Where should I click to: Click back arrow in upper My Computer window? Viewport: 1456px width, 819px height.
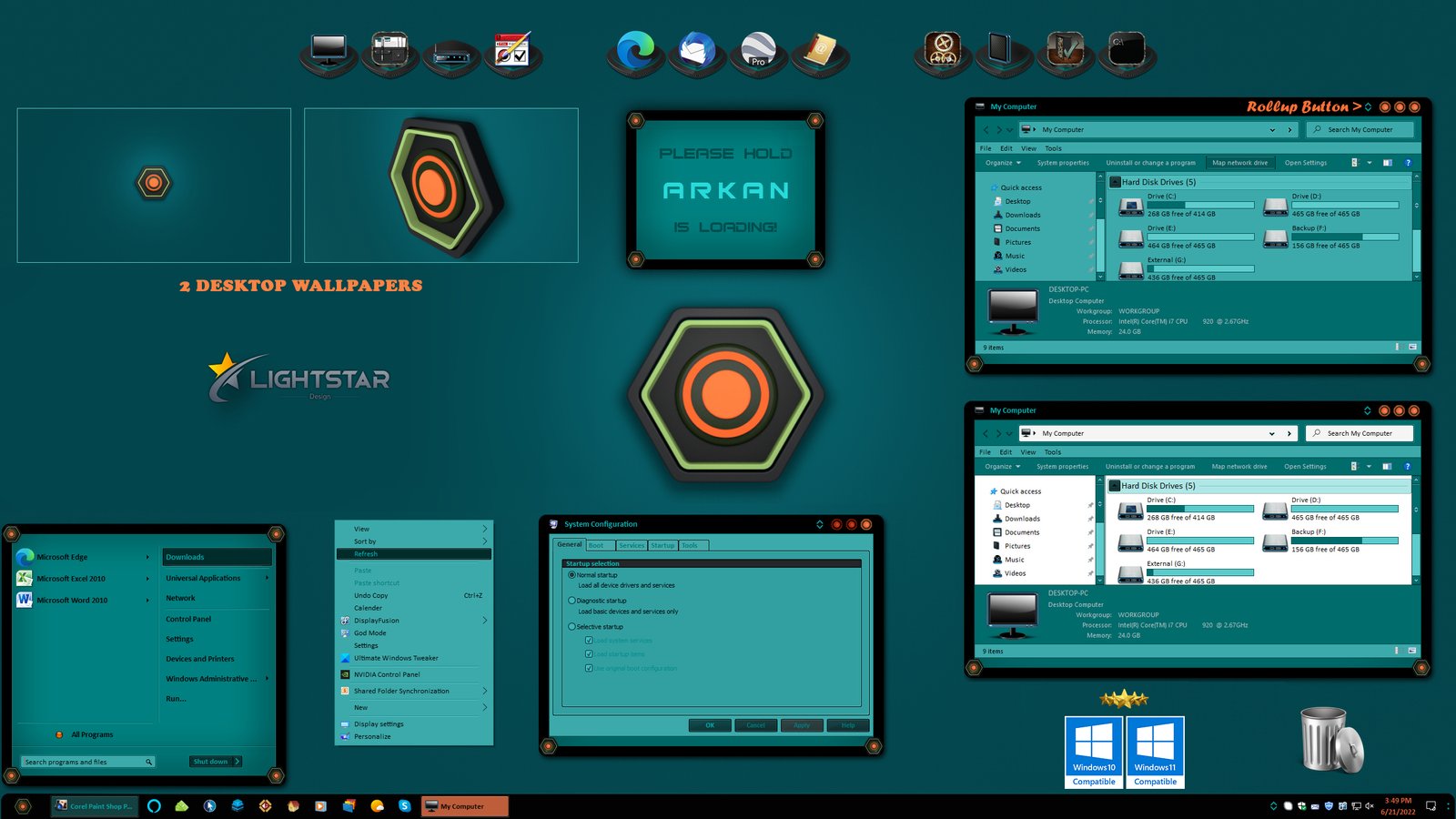986,130
